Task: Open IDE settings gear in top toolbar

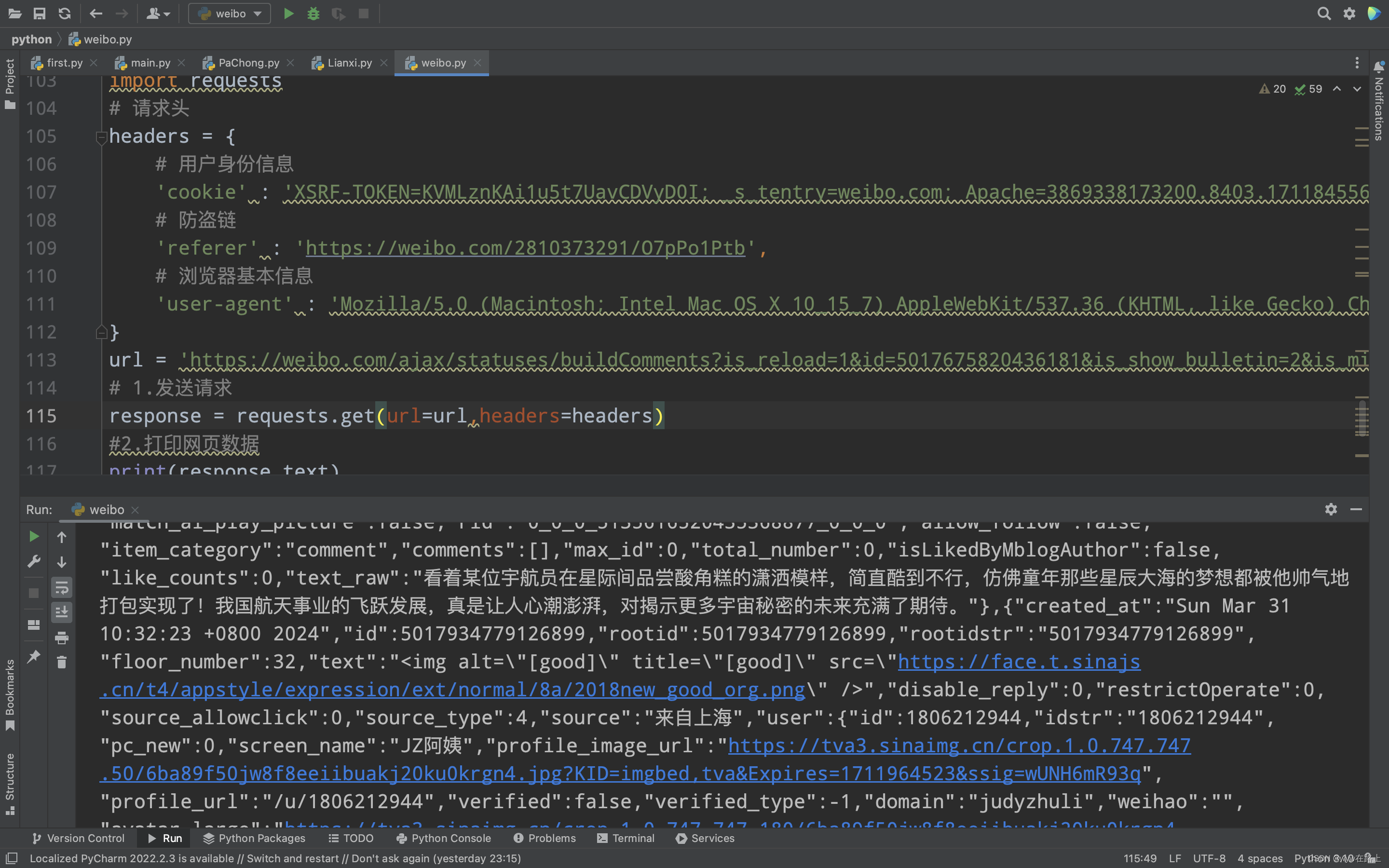Action: 1349,13
